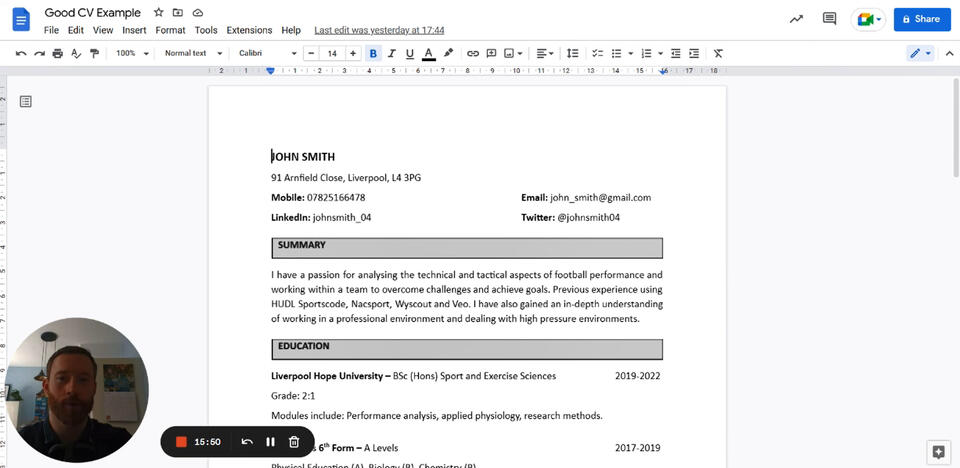The height and width of the screenshot is (468, 960).
Task: Hide the menus with the up chevron
Action: [x=949, y=53]
